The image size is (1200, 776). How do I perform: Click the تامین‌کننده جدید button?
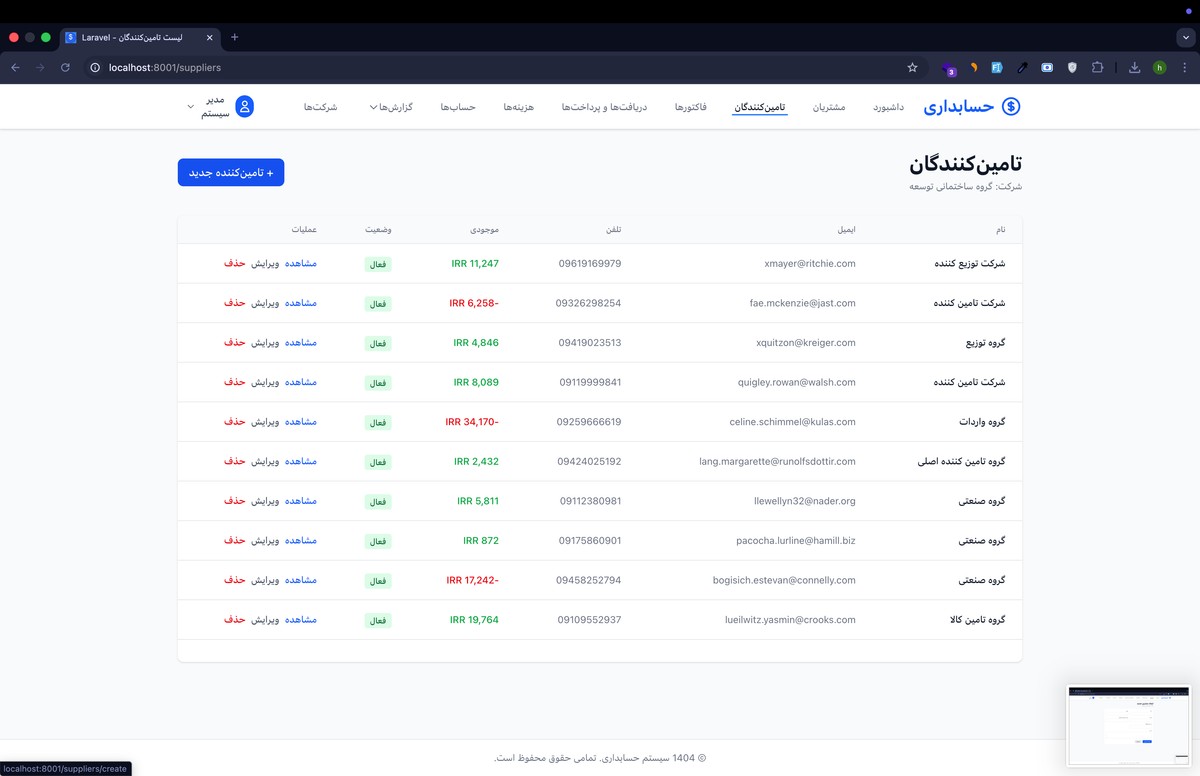pos(230,172)
